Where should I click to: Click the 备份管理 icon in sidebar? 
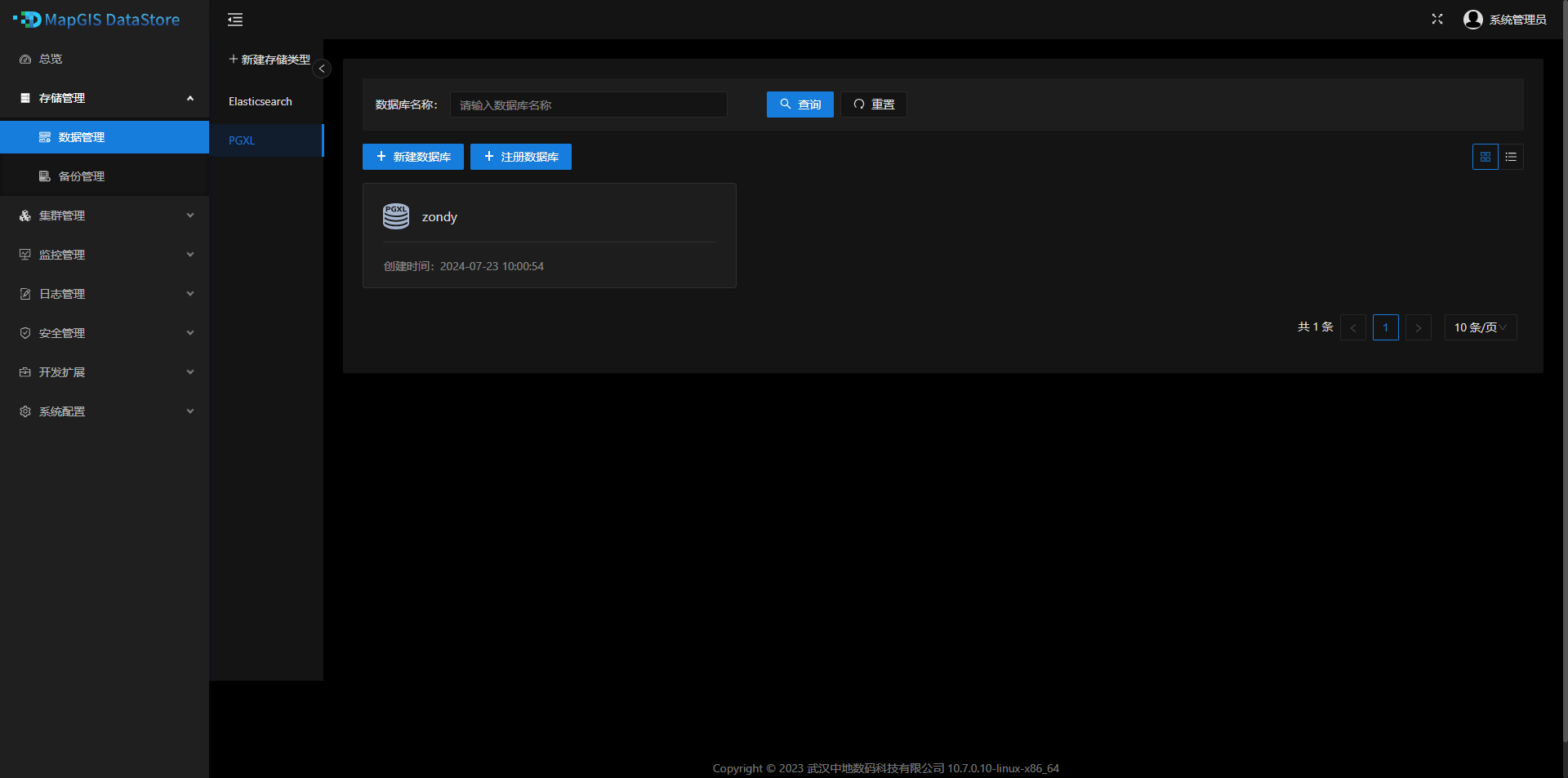coord(45,176)
